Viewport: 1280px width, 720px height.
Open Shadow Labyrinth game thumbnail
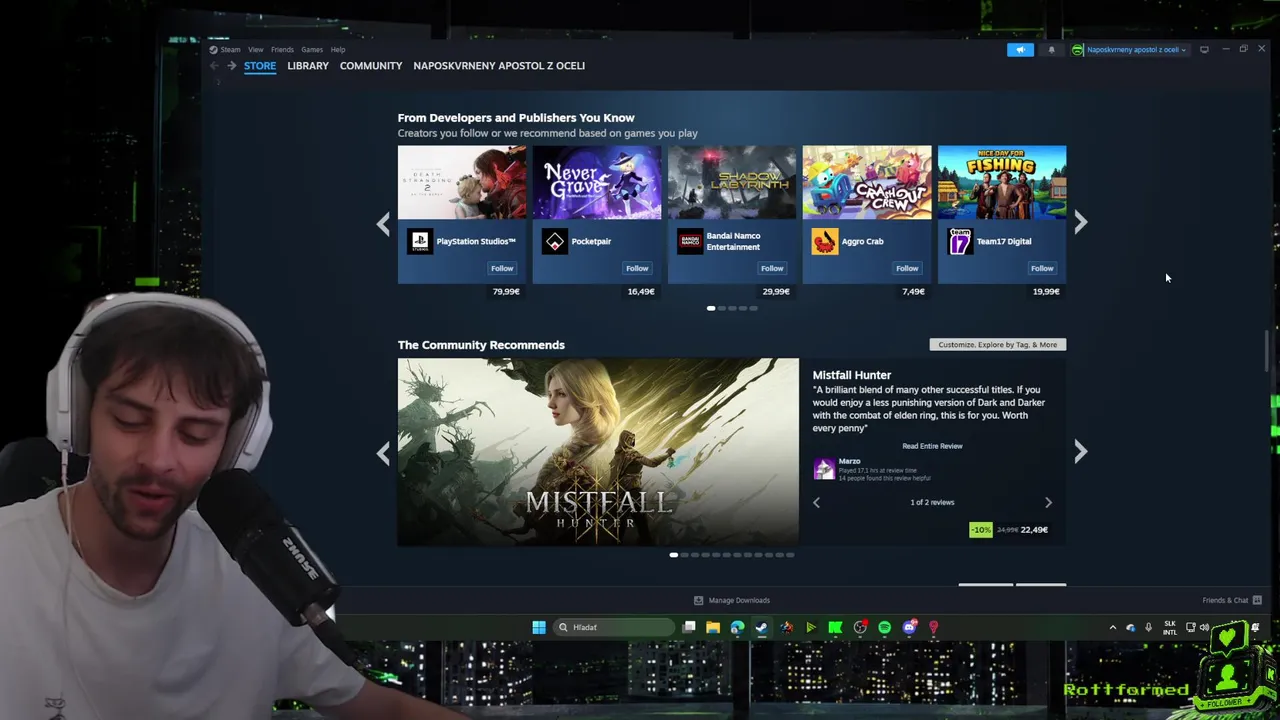[732, 183]
